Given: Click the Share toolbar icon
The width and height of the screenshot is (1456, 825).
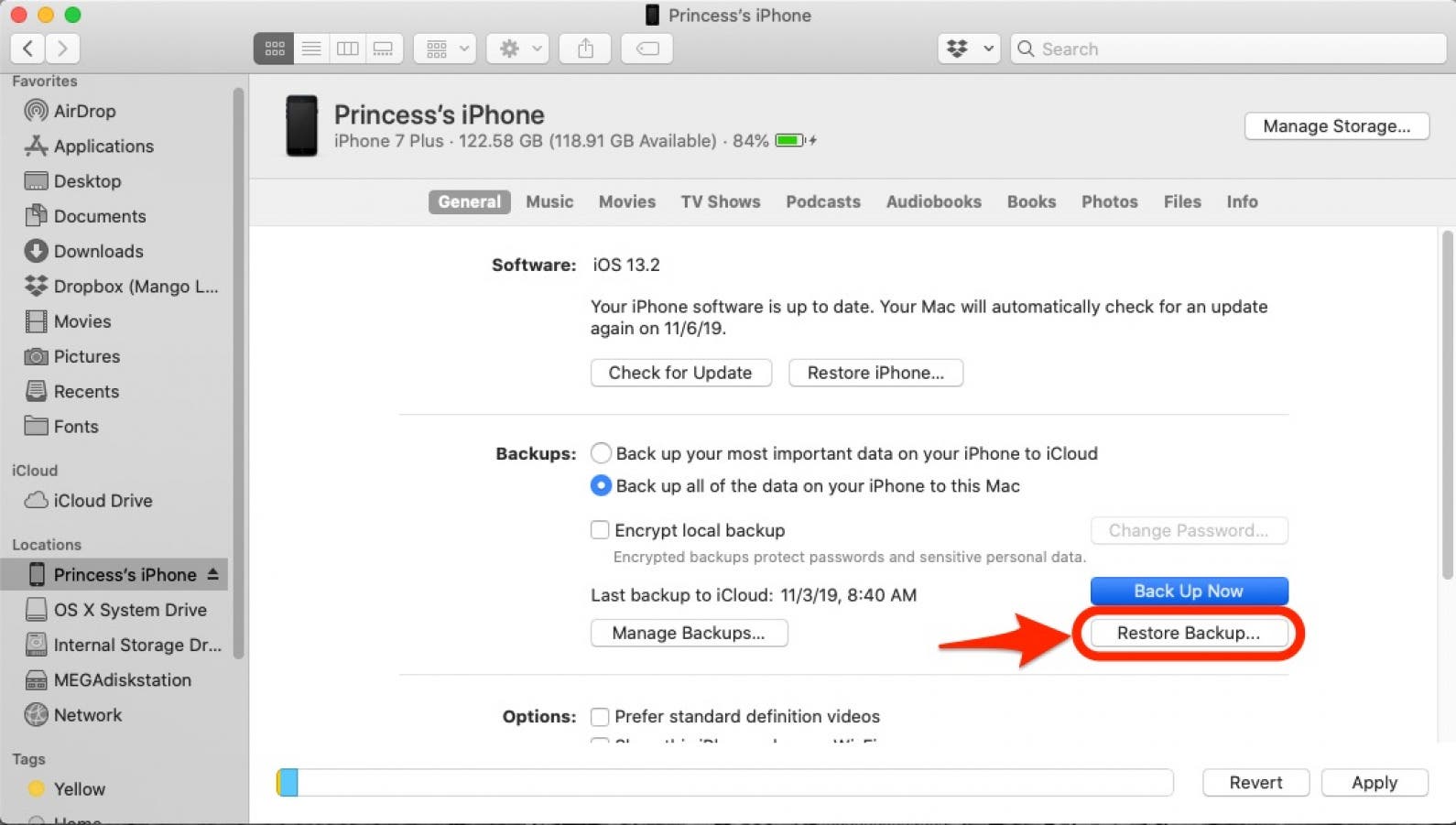Looking at the screenshot, I should (585, 49).
